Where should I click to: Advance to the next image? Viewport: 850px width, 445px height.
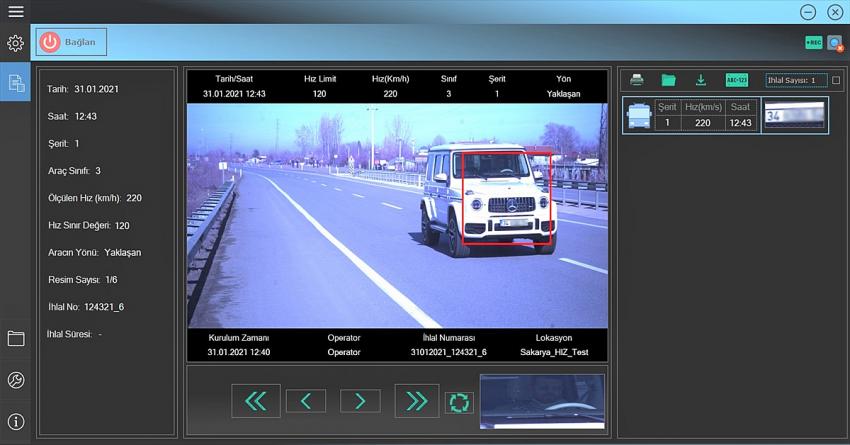pyautogui.click(x=360, y=401)
